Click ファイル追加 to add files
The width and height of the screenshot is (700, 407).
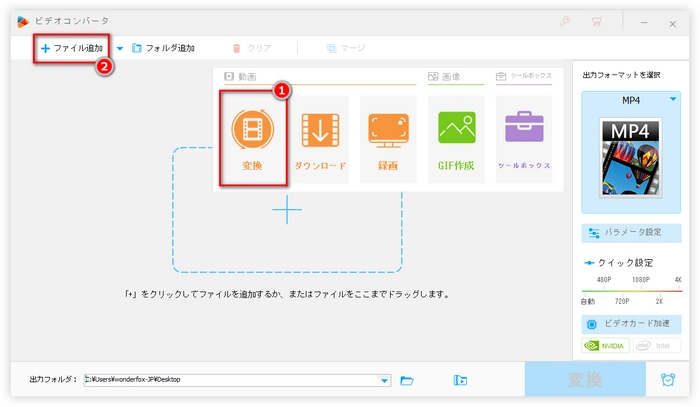72,48
